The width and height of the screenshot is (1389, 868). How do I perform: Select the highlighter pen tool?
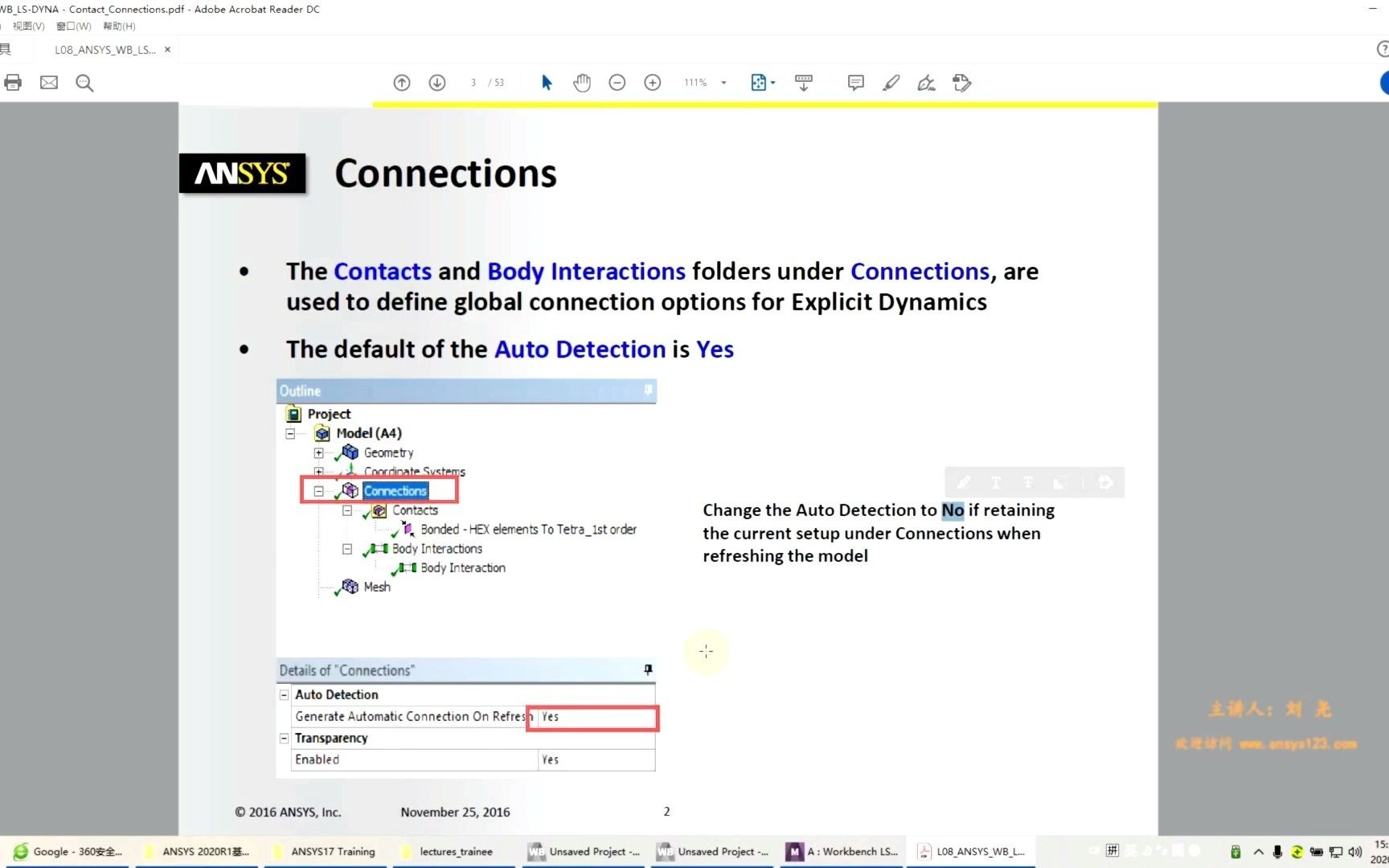(891, 83)
